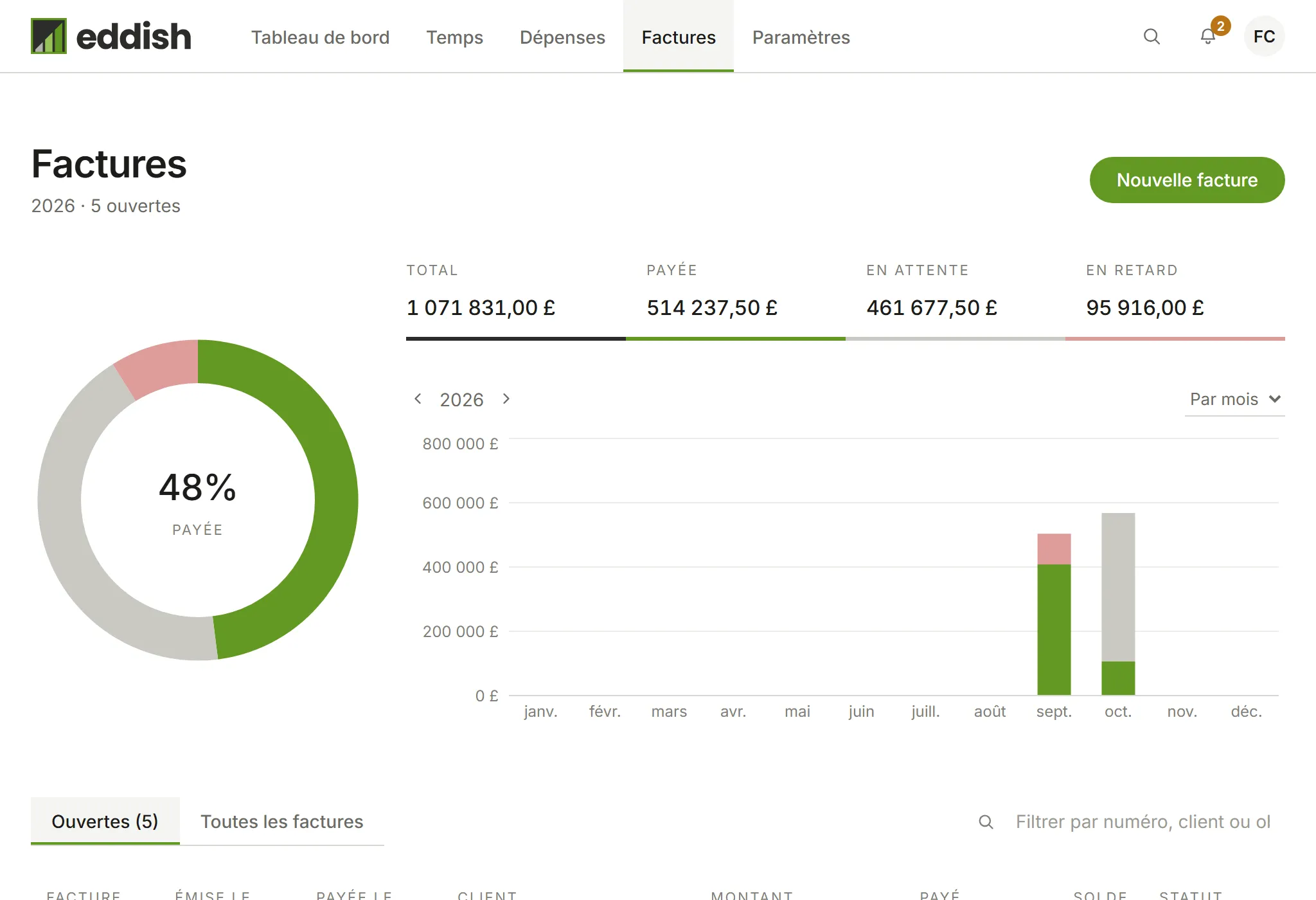Open the FC user avatar menu

1264,37
